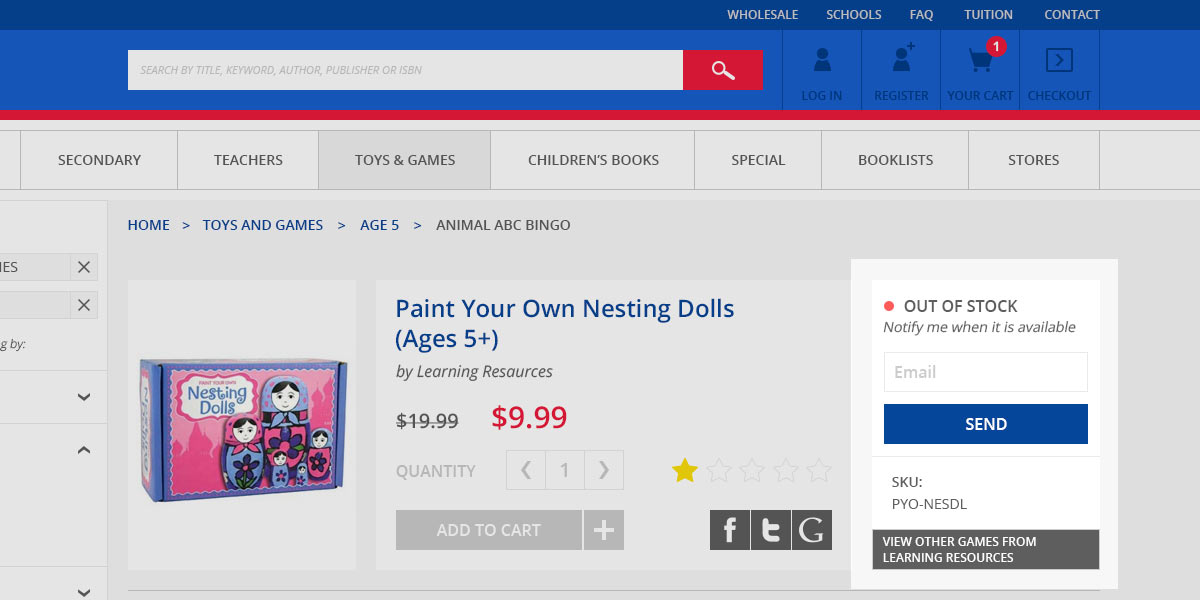Rate product with the fifth star

819,470
